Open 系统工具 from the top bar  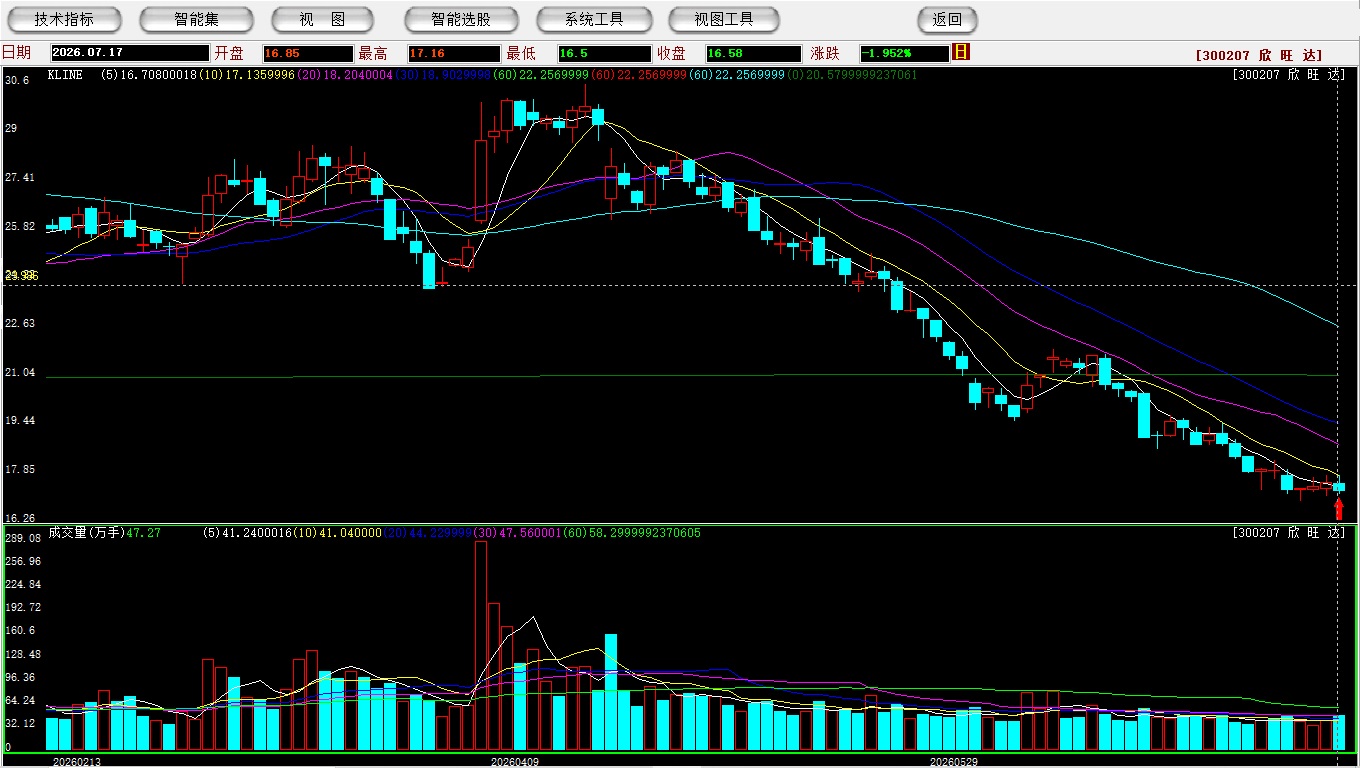tap(594, 20)
